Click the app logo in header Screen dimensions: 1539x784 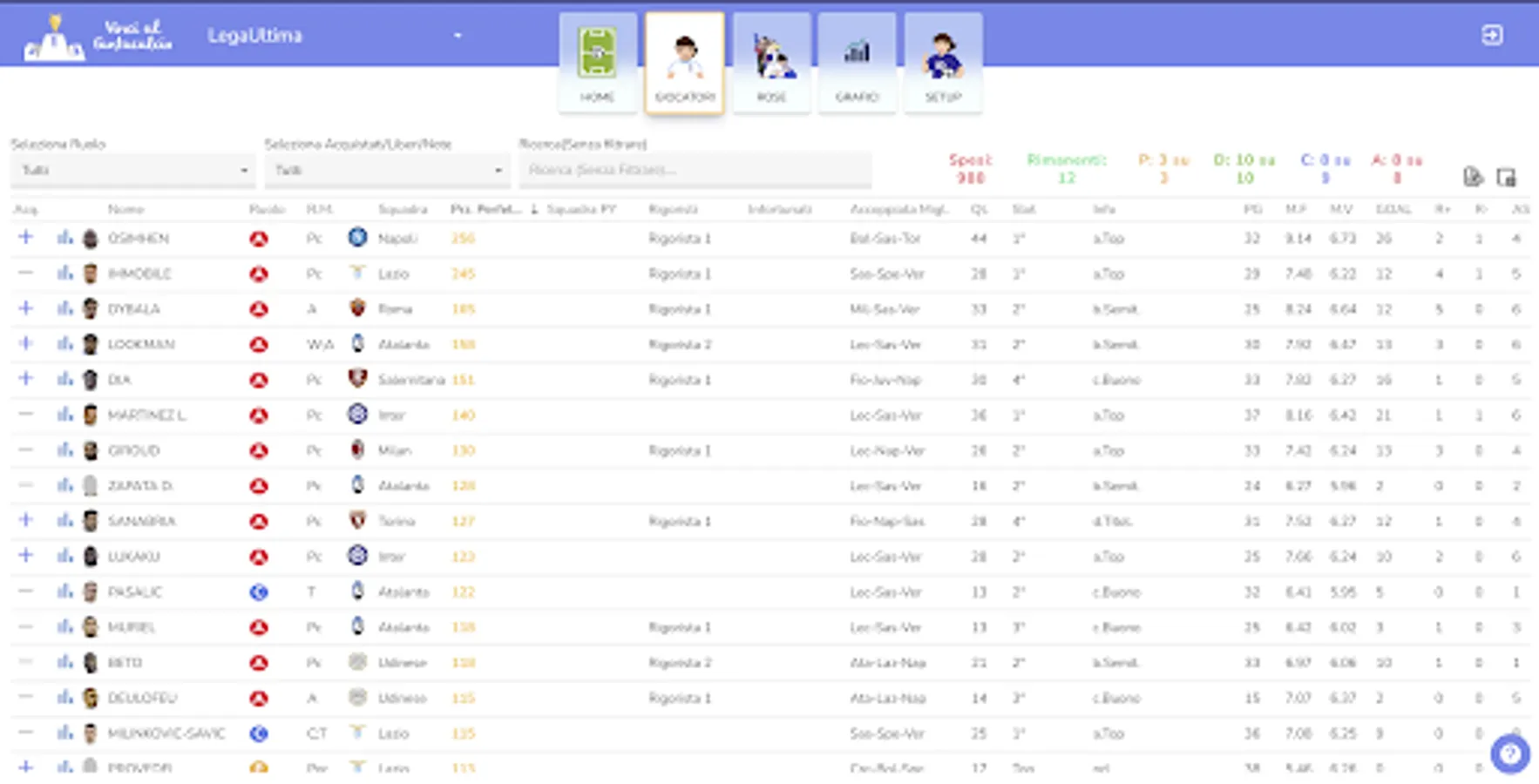pos(98,37)
